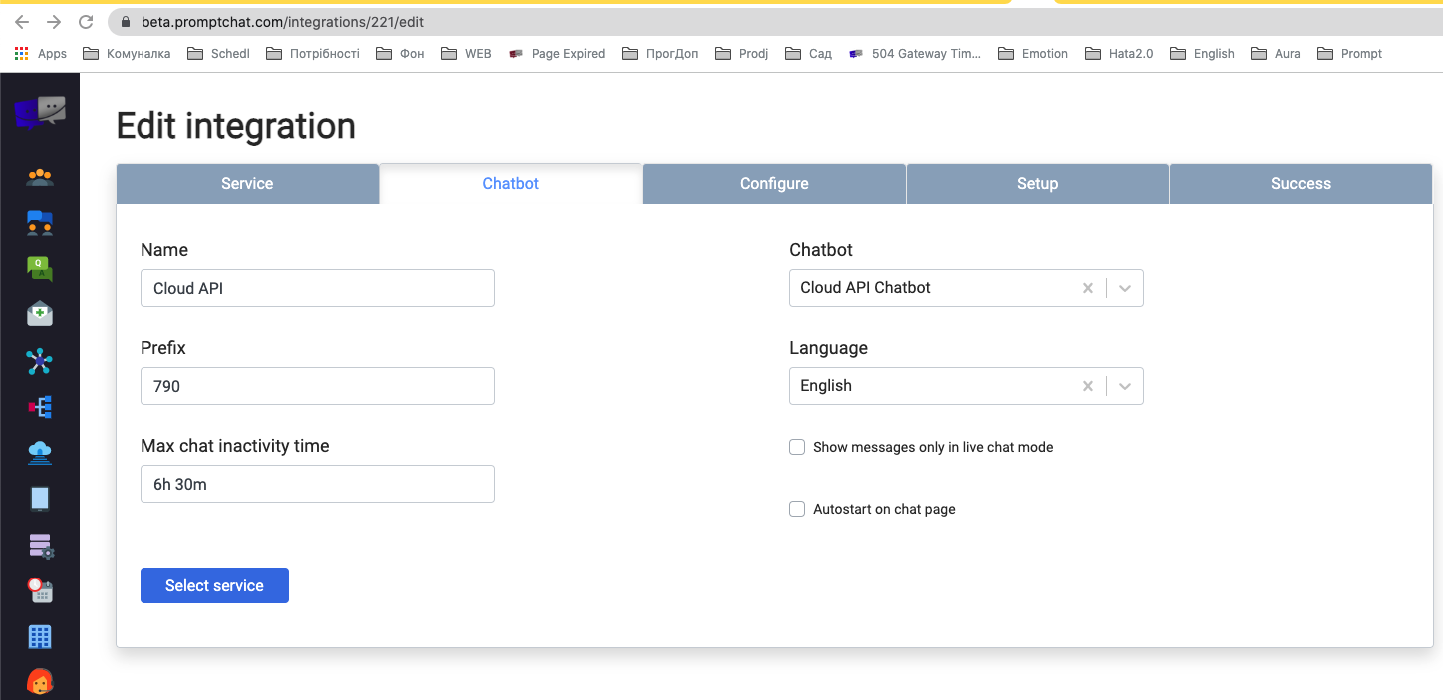
Task: Select the flow tree diagram icon
Action: pos(40,407)
